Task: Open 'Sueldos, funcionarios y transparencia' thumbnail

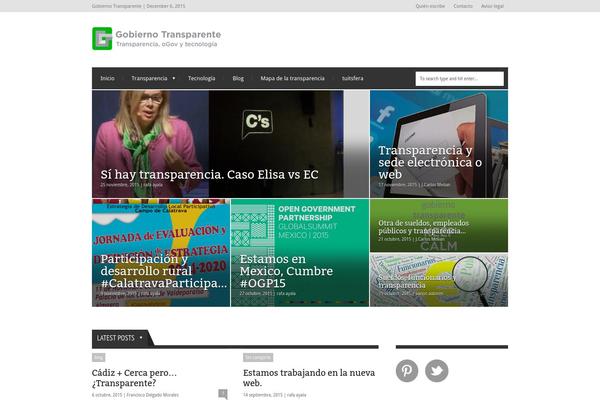Action: pyautogui.click(x=439, y=280)
